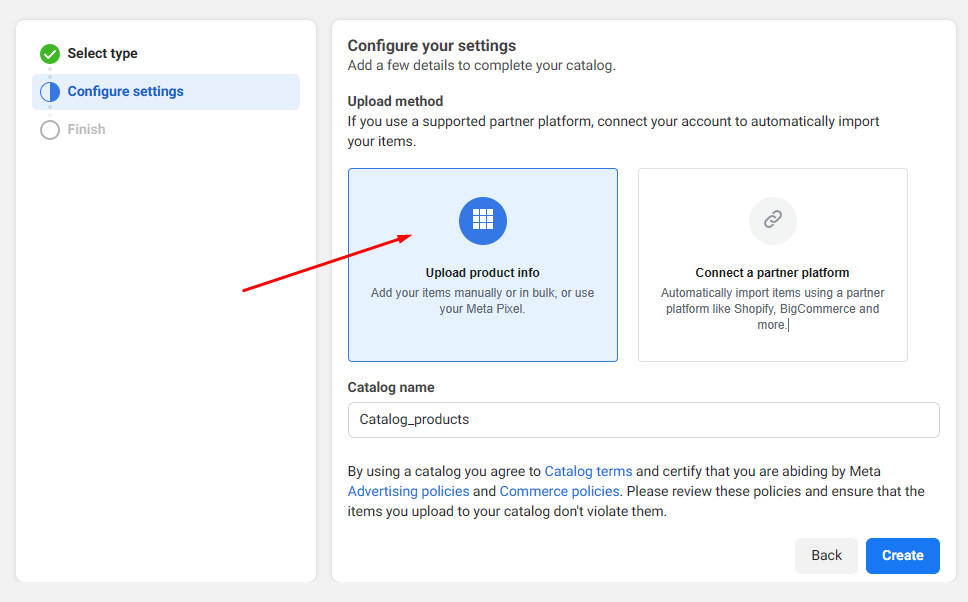This screenshot has height=602, width=968.
Task: Click the blue Create button
Action: click(x=902, y=556)
